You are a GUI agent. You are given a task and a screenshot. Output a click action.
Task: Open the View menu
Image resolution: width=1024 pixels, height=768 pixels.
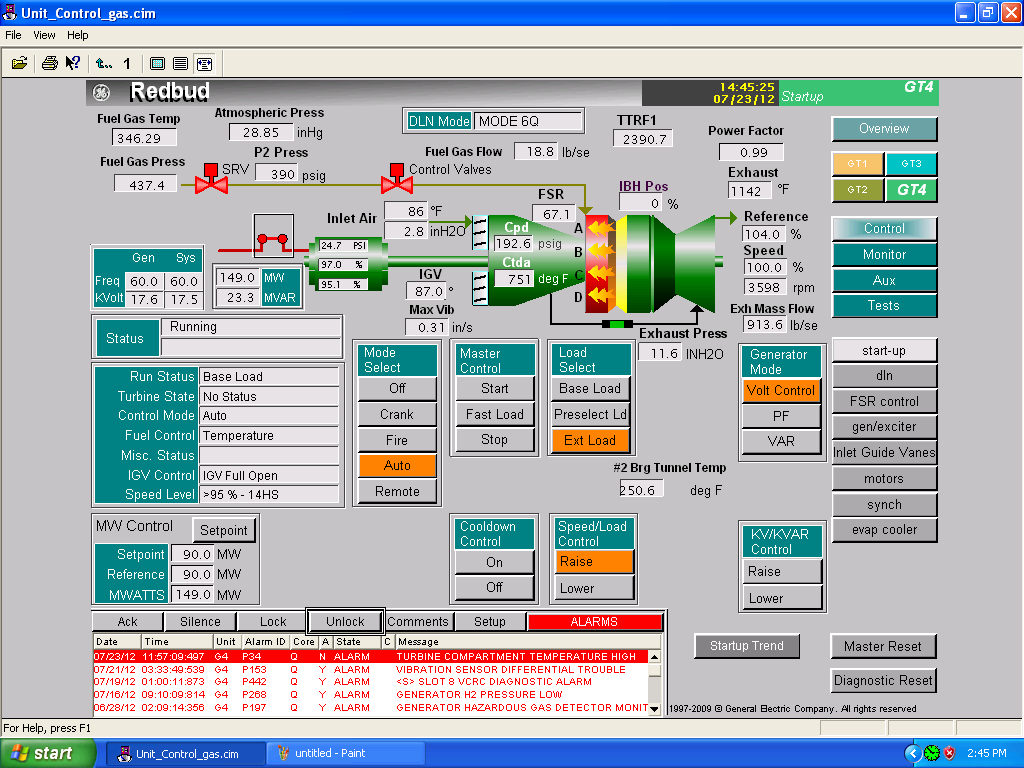coord(45,35)
